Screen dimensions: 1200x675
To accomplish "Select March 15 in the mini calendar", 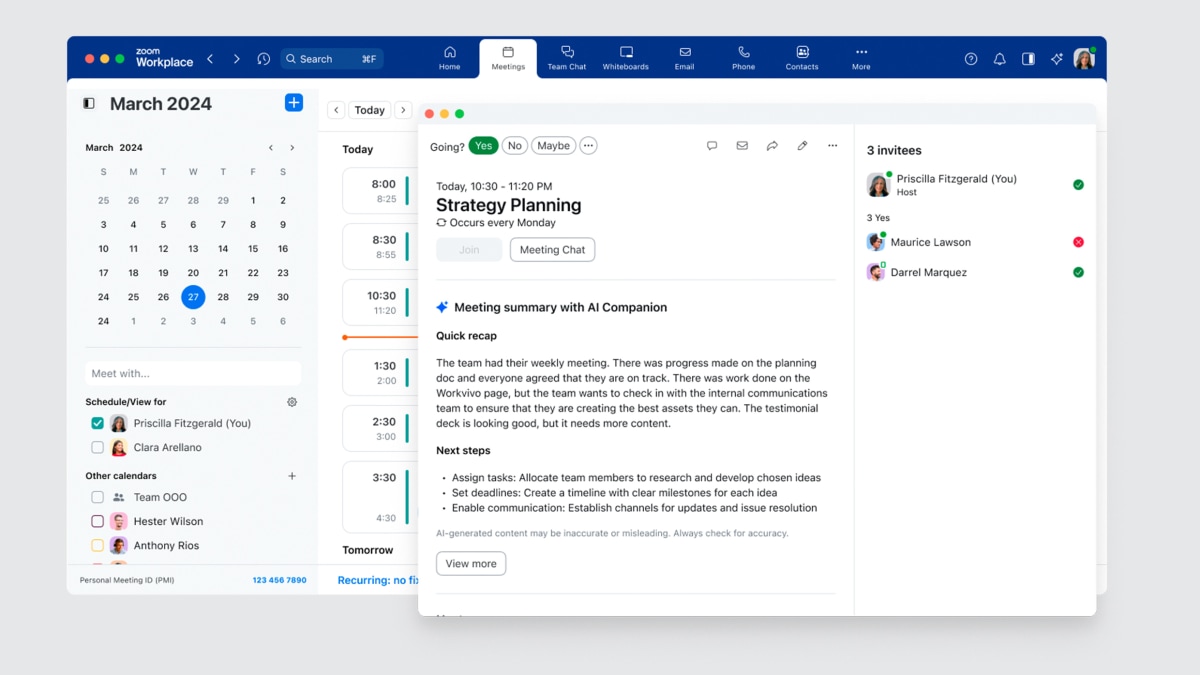I will tap(253, 249).
